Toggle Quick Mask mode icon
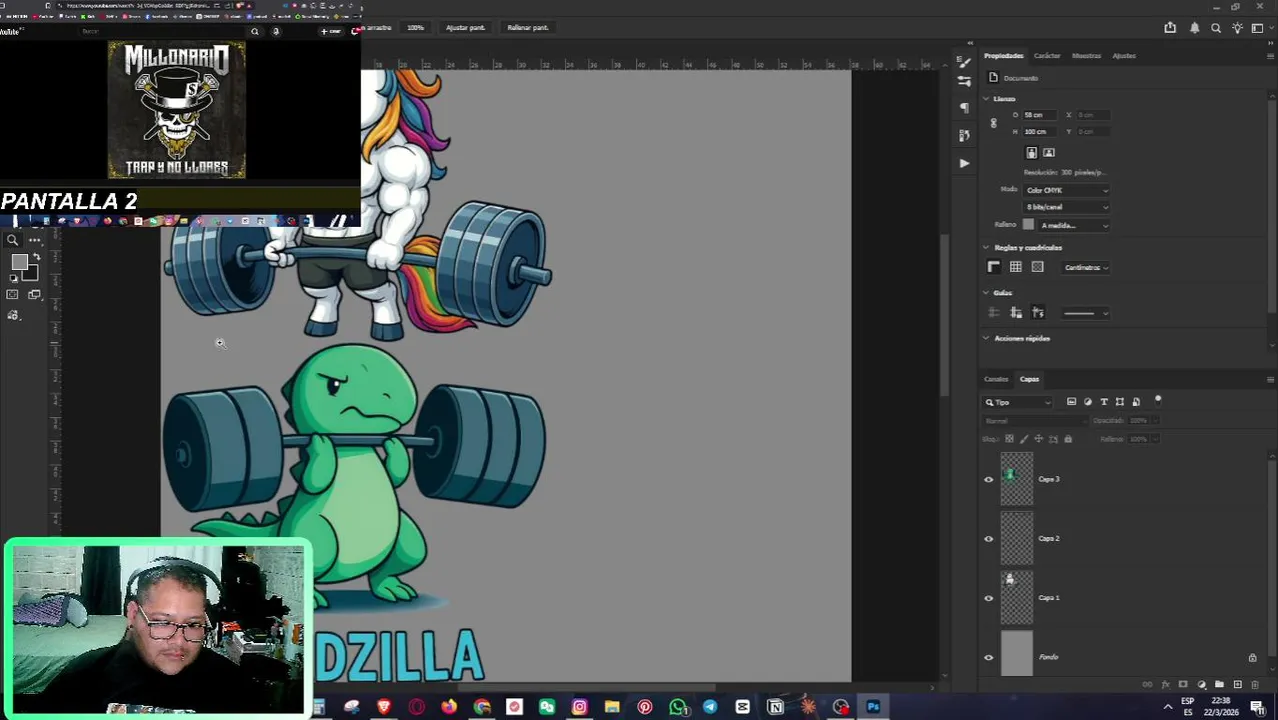The width and height of the screenshot is (1278, 720). point(13,294)
